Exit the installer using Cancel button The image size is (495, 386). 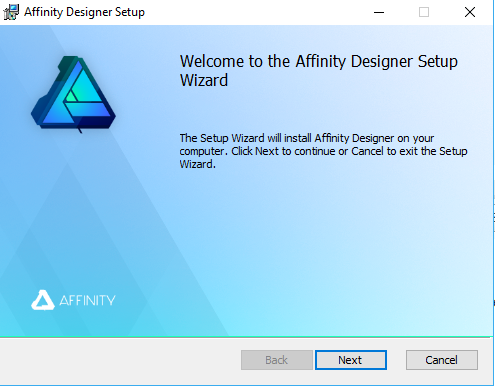(x=442, y=360)
